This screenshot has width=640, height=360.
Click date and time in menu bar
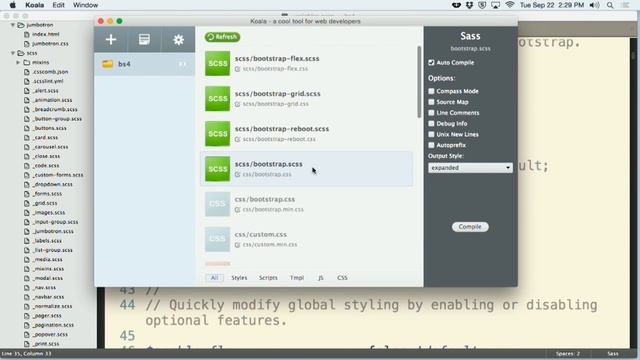point(552,5)
